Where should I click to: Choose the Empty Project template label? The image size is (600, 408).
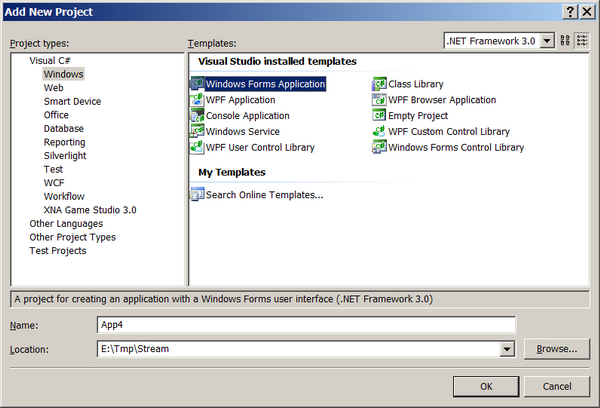(418, 116)
